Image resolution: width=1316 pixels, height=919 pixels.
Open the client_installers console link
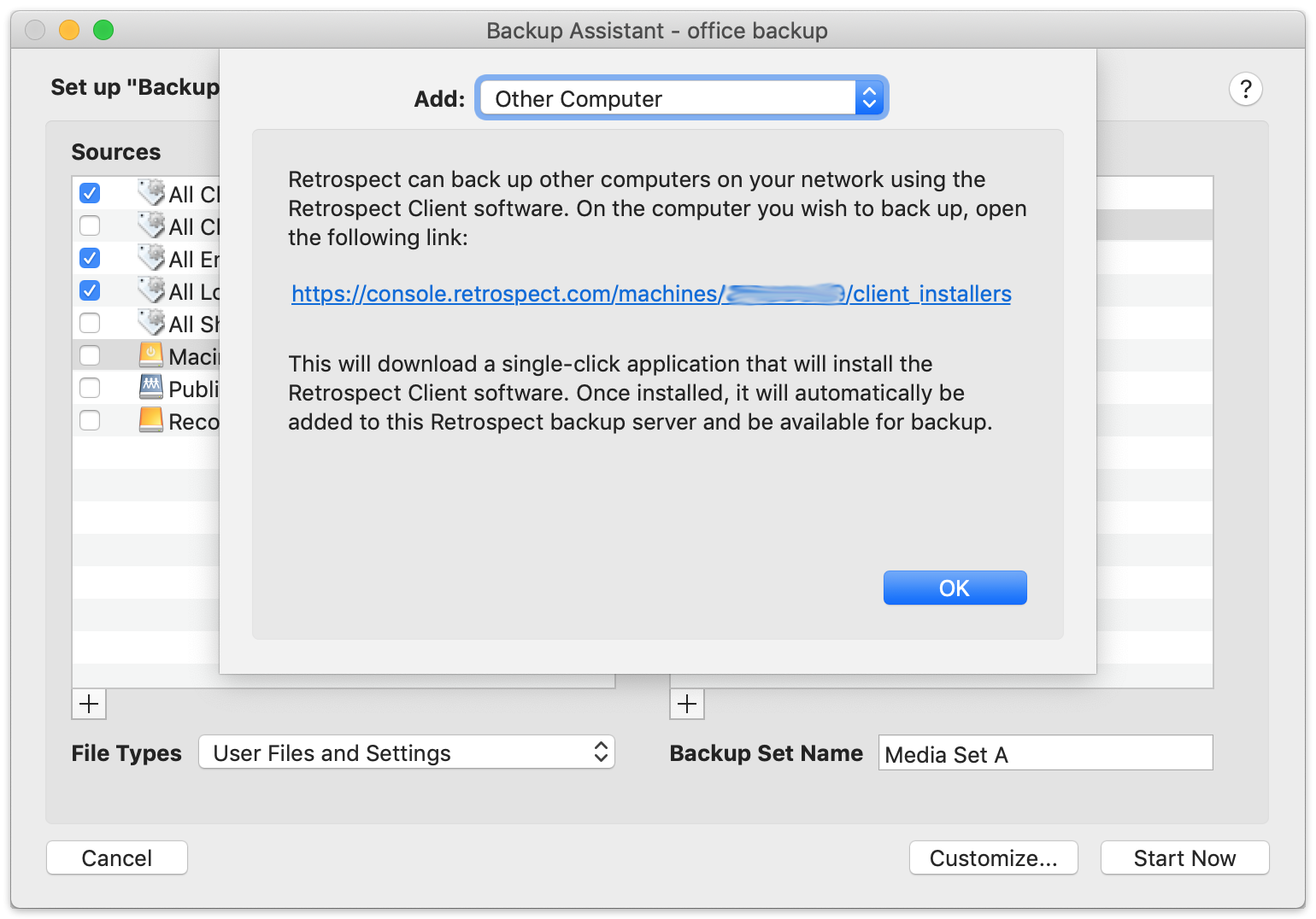(x=651, y=294)
